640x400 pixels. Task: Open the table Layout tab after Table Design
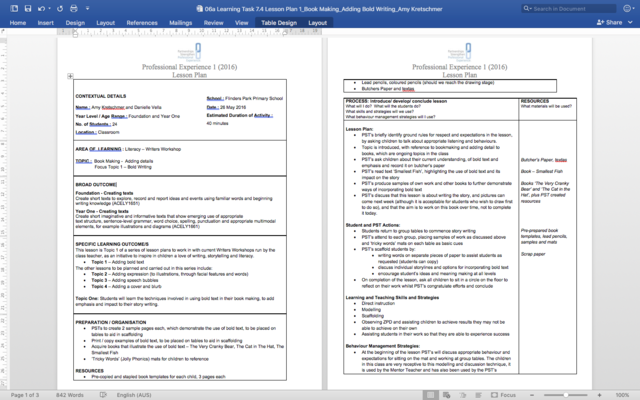(318, 23)
